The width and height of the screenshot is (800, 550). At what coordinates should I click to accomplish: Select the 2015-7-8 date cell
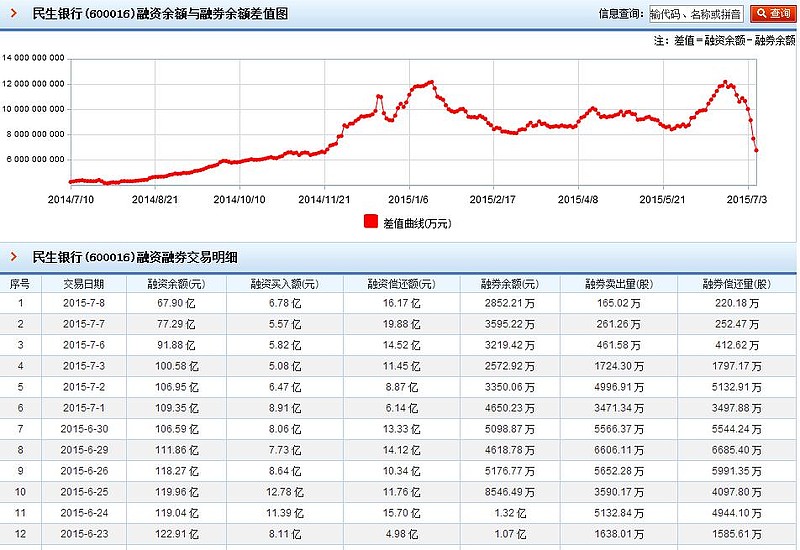click(x=84, y=303)
